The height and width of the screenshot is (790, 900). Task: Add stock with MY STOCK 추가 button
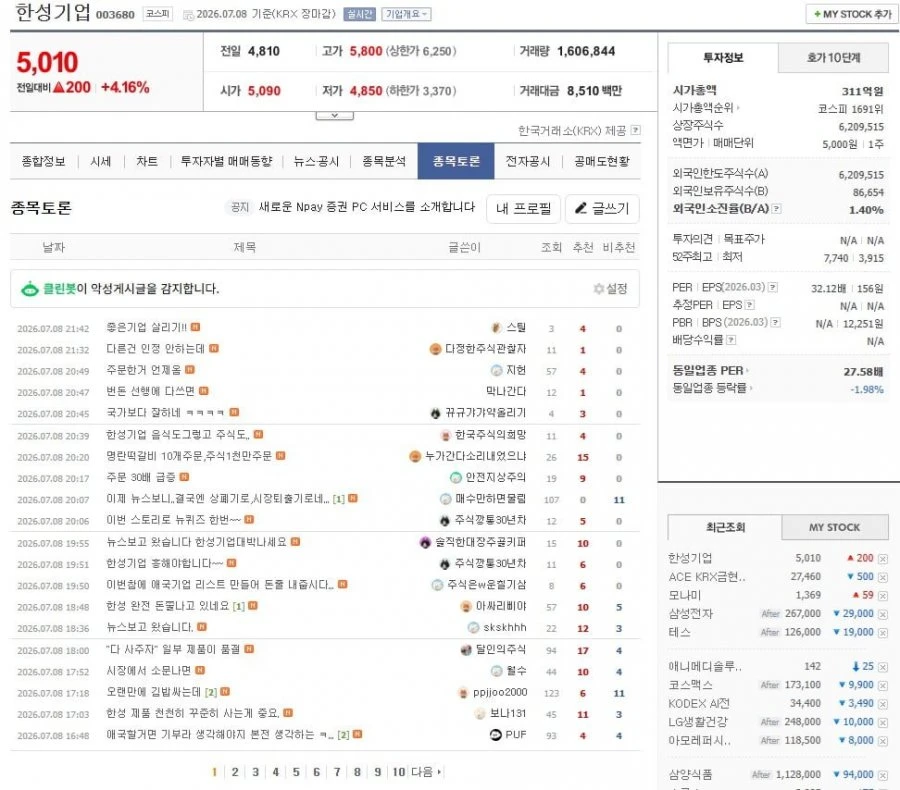(852, 14)
